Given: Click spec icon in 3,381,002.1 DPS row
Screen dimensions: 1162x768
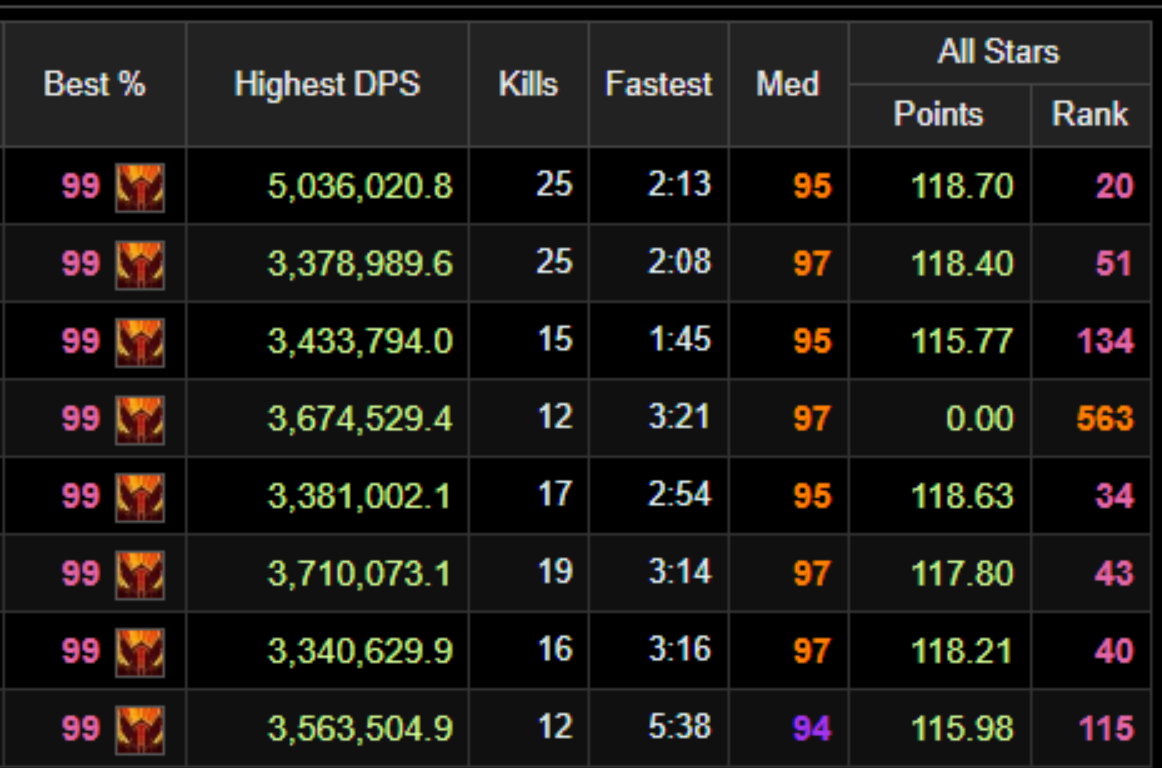Looking at the screenshot, I should coord(139,497).
